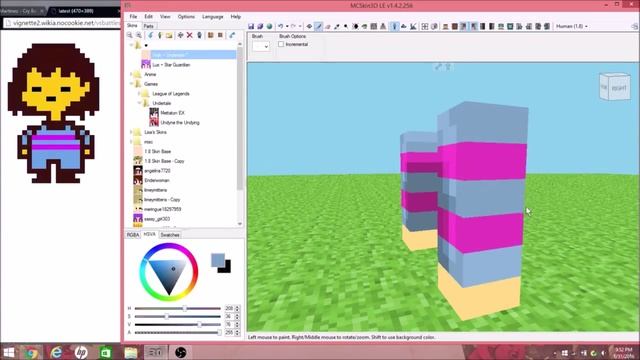Switch to the Swatches tab
640x360 pixels.
[x=170, y=235]
